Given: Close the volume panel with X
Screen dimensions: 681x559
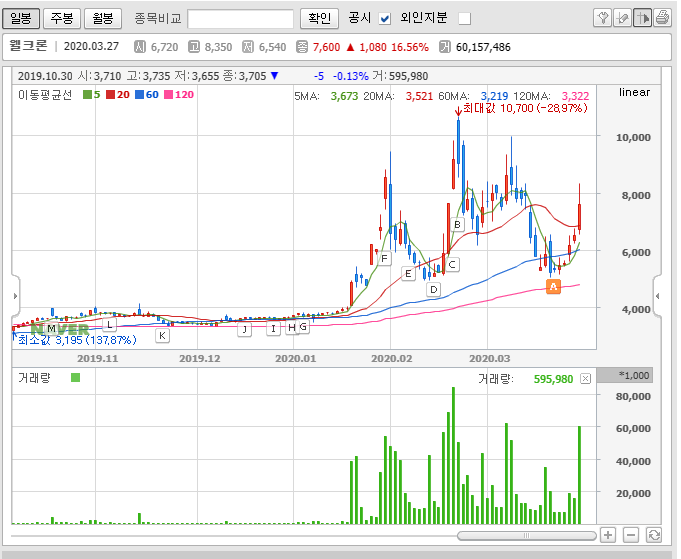Looking at the screenshot, I should (585, 379).
